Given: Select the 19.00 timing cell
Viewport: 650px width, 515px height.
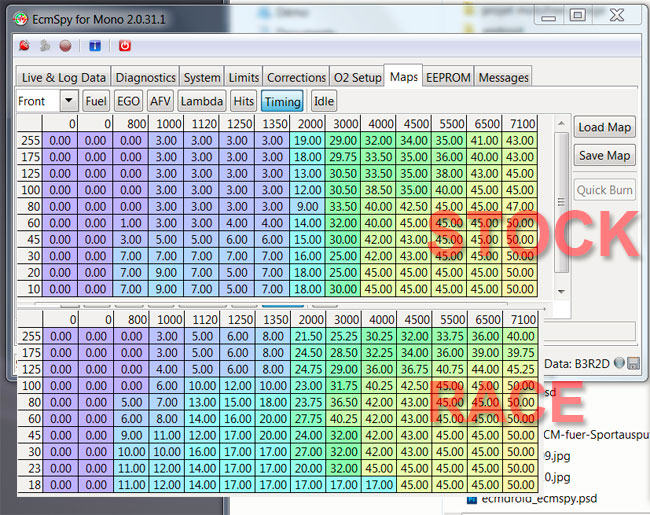Looking at the screenshot, I should coord(308,141).
